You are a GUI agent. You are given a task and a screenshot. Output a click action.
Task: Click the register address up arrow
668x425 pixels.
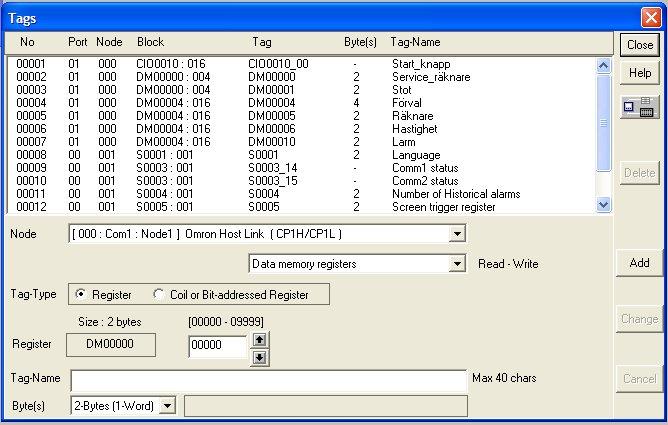[259, 340]
